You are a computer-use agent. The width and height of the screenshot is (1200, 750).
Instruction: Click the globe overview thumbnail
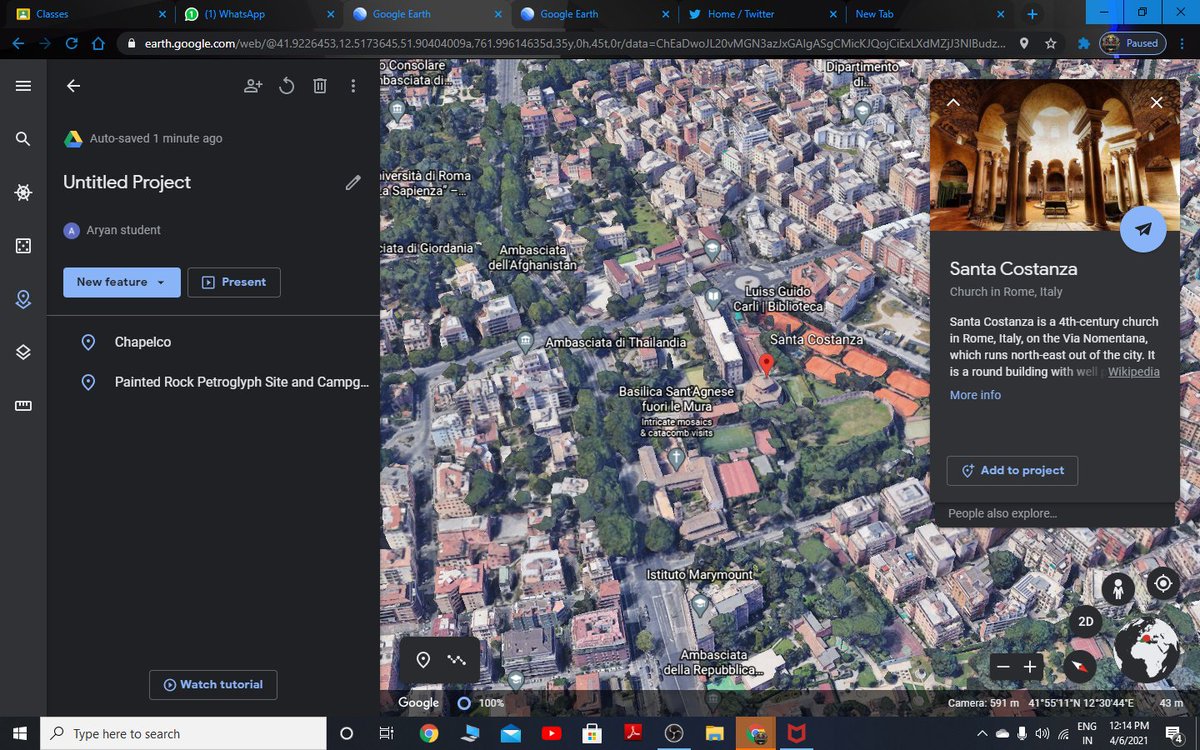tap(1149, 650)
